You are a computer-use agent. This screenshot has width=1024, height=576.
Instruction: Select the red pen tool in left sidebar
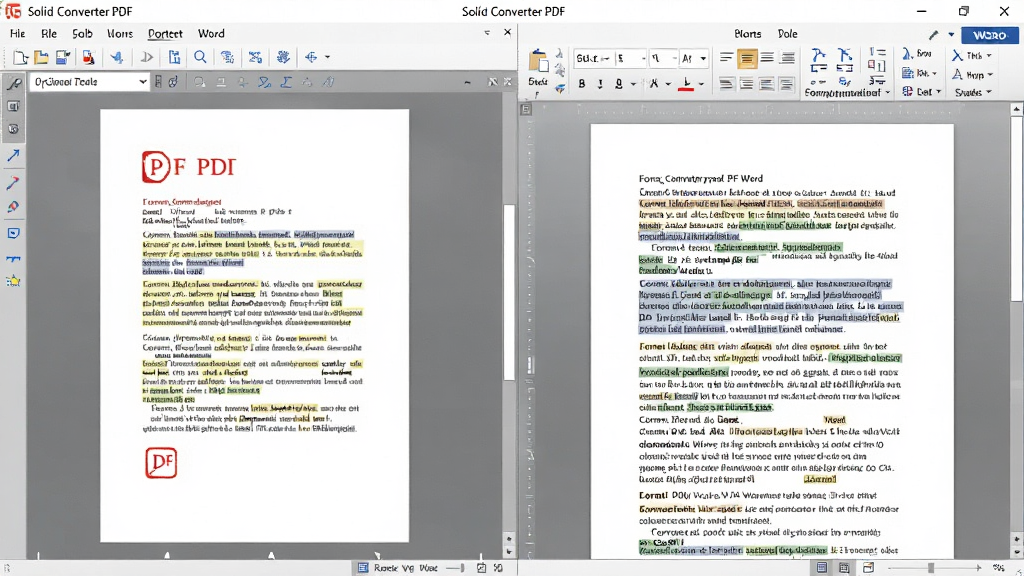point(13,182)
